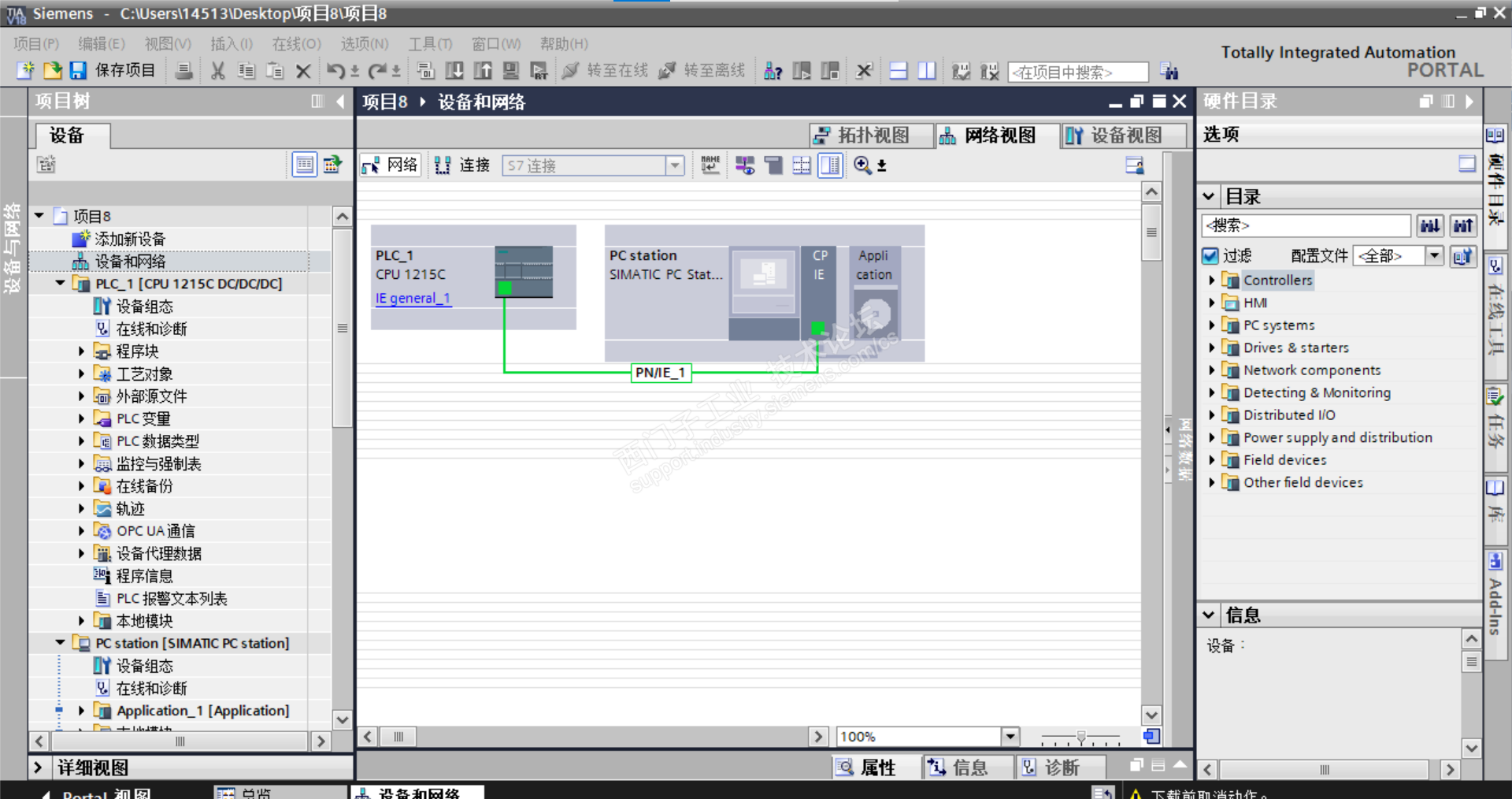Redo the last undone action
This screenshot has height=799, width=1512.
378,71
